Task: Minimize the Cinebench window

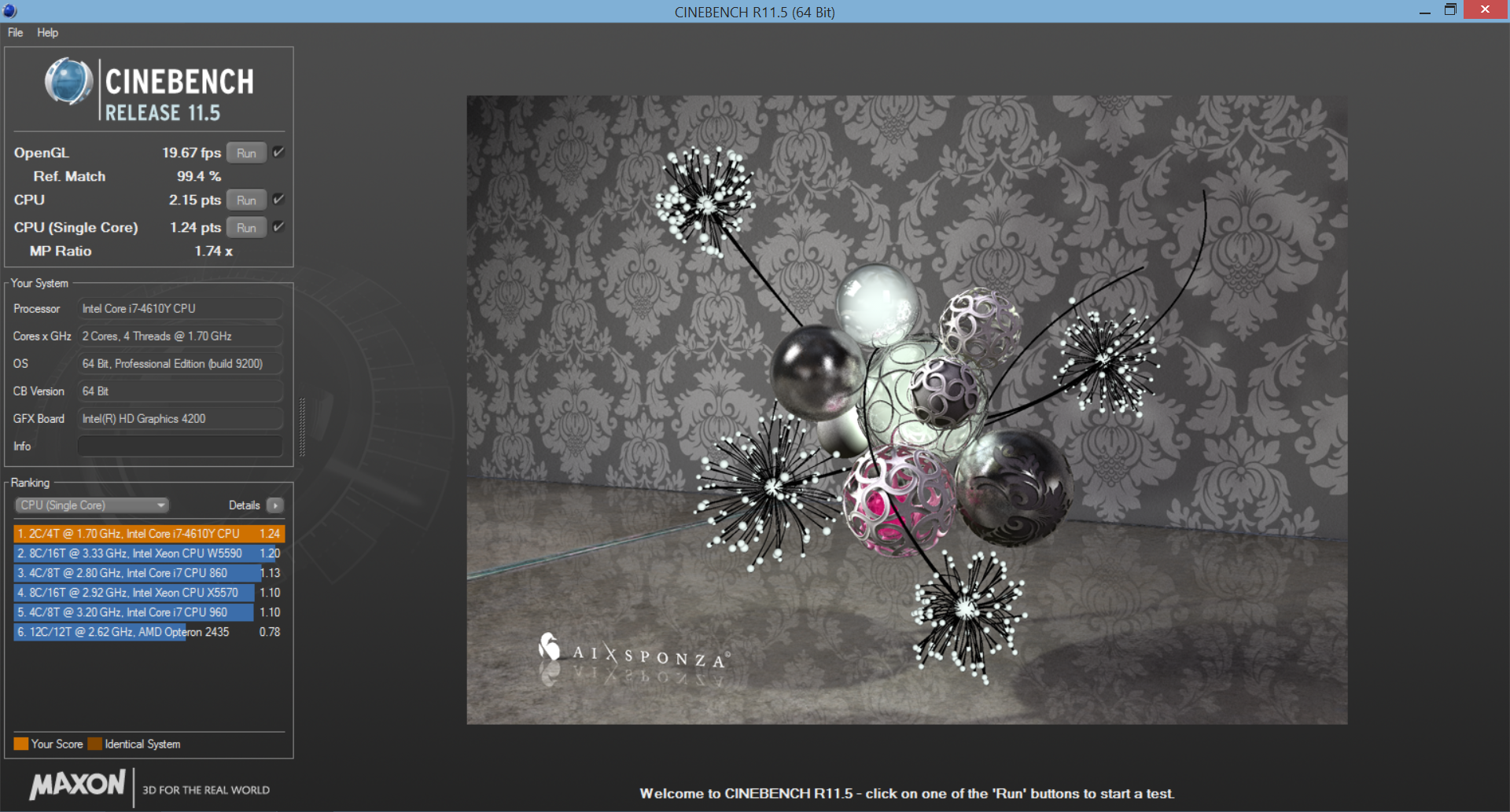Action: (x=1424, y=11)
